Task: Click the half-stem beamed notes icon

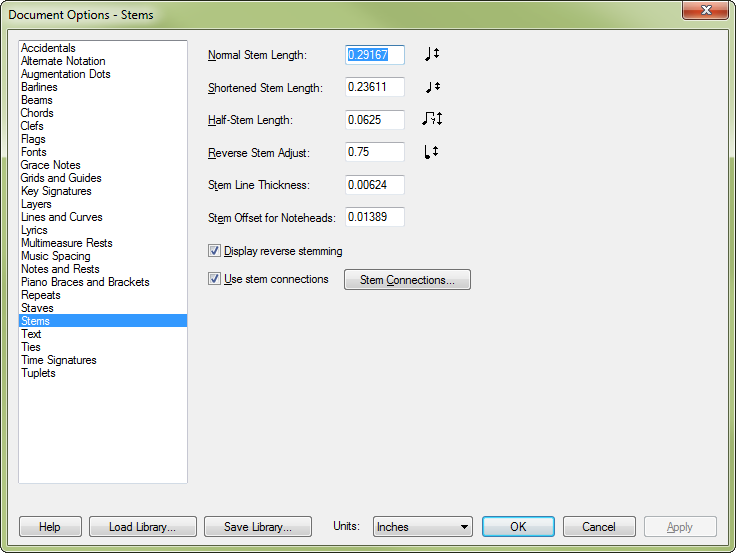Action: (431, 119)
